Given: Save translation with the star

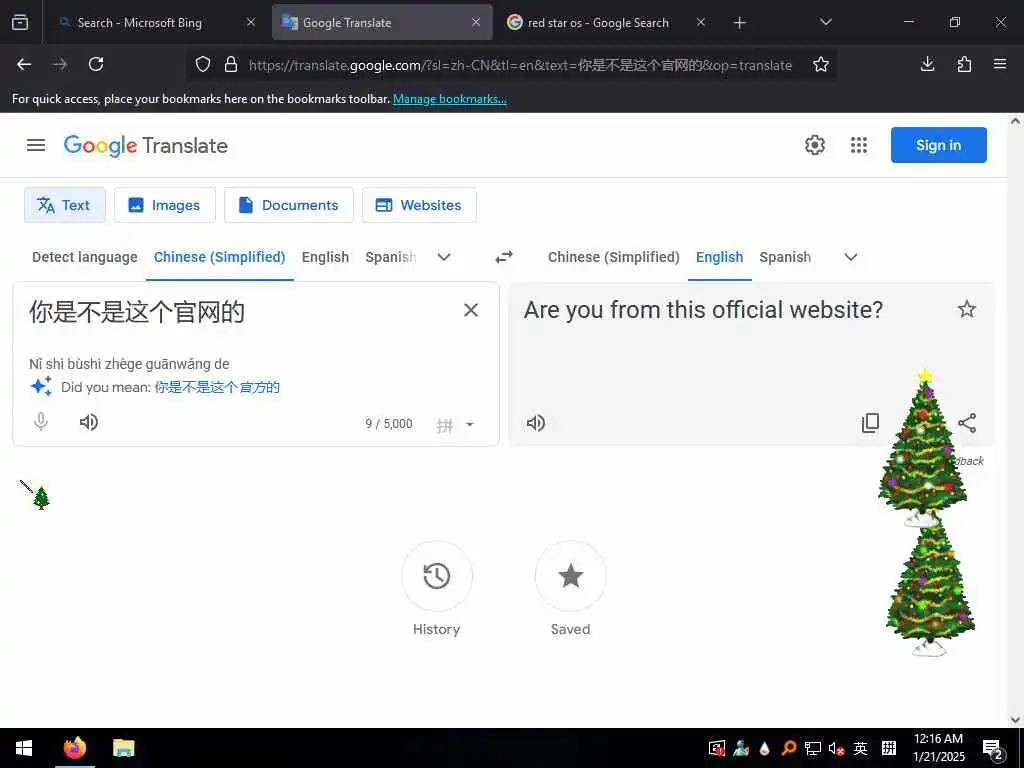Looking at the screenshot, I should tap(967, 309).
